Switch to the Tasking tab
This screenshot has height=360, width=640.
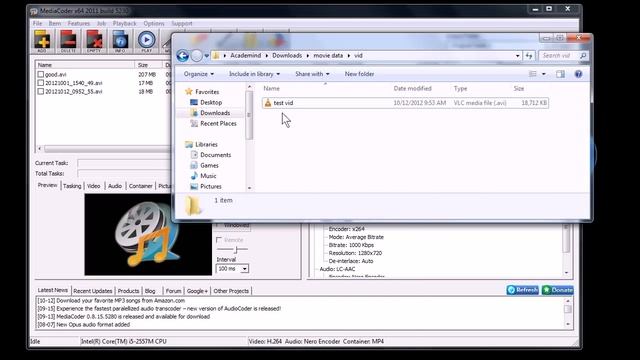click(72, 186)
